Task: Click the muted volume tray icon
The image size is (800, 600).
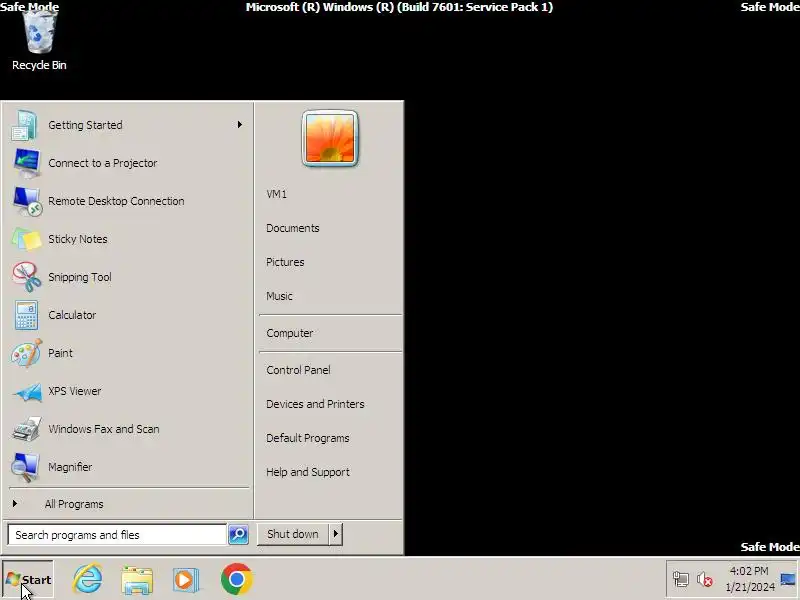Action: click(x=705, y=580)
